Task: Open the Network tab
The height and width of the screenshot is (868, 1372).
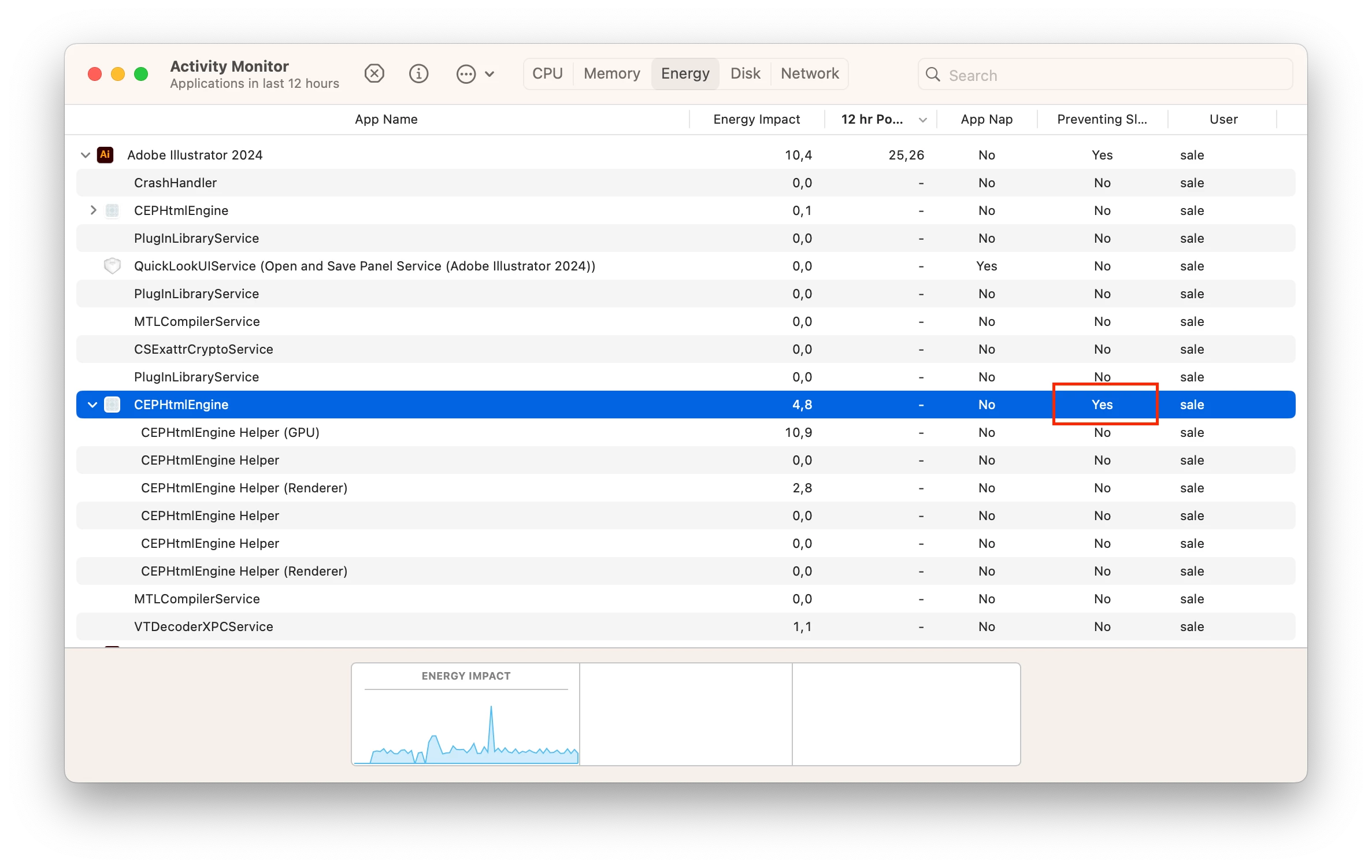Action: point(809,73)
